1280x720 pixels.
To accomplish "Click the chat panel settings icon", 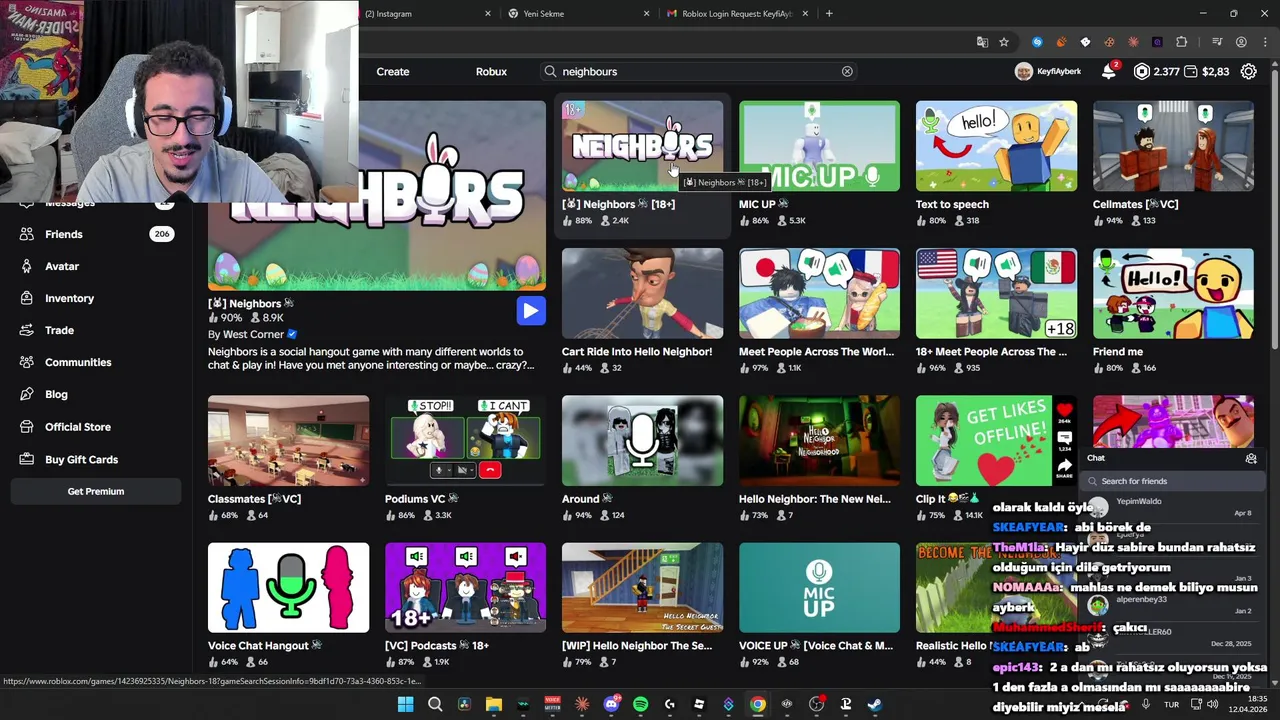I will coord(1251,458).
